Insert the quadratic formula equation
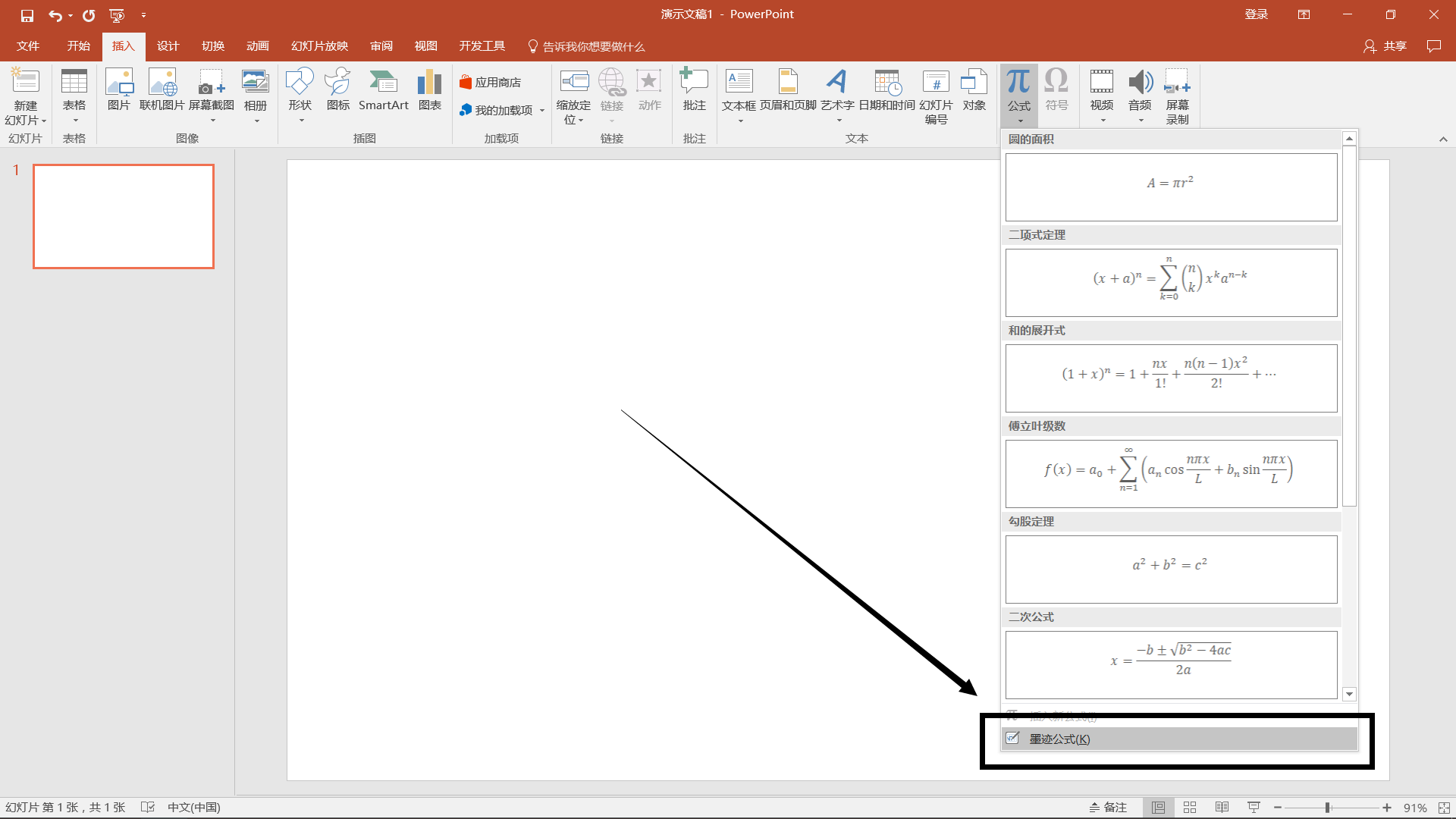The width and height of the screenshot is (1456, 819). click(x=1171, y=665)
